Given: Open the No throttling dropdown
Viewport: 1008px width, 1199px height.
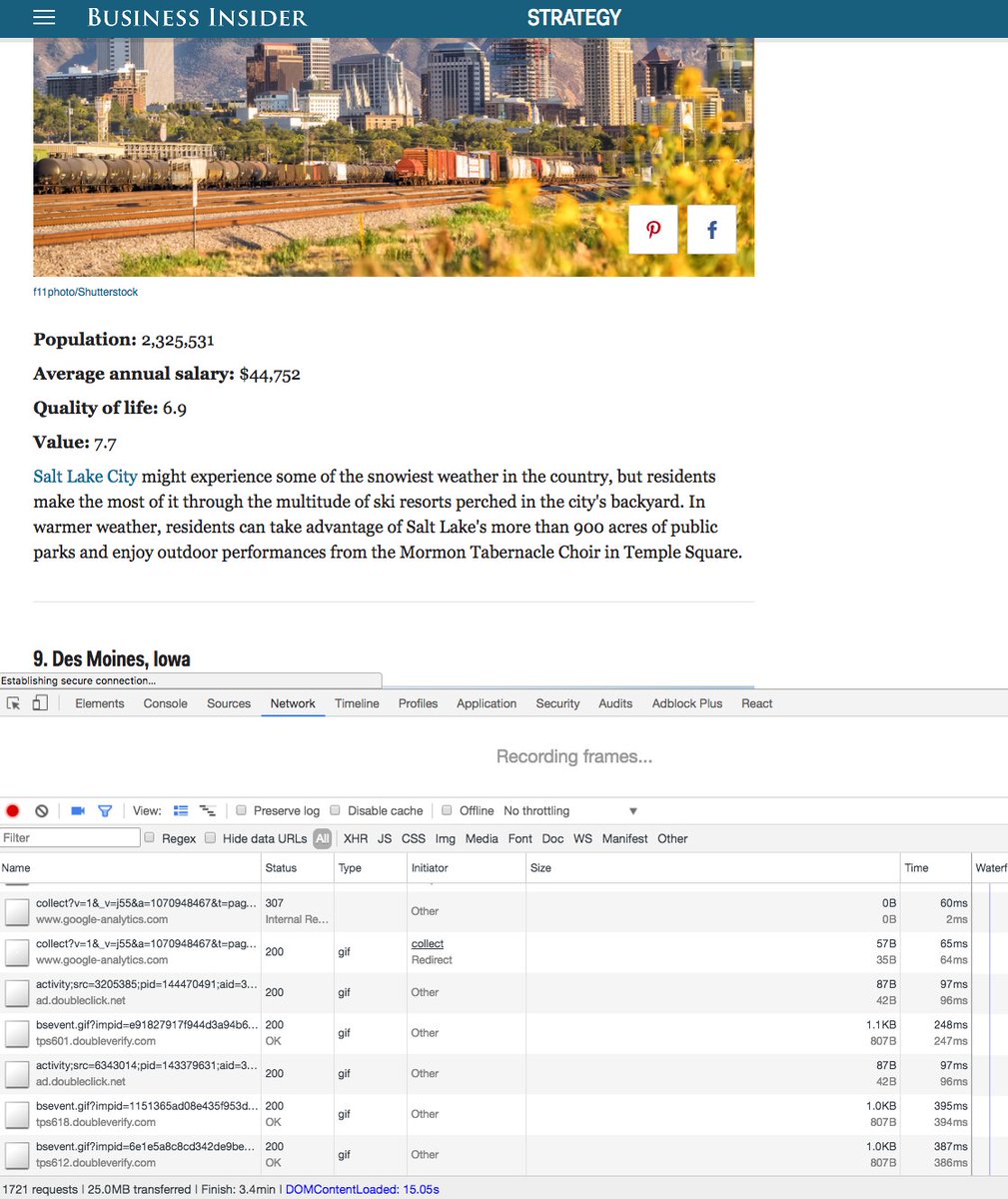Looking at the screenshot, I should coord(570,811).
